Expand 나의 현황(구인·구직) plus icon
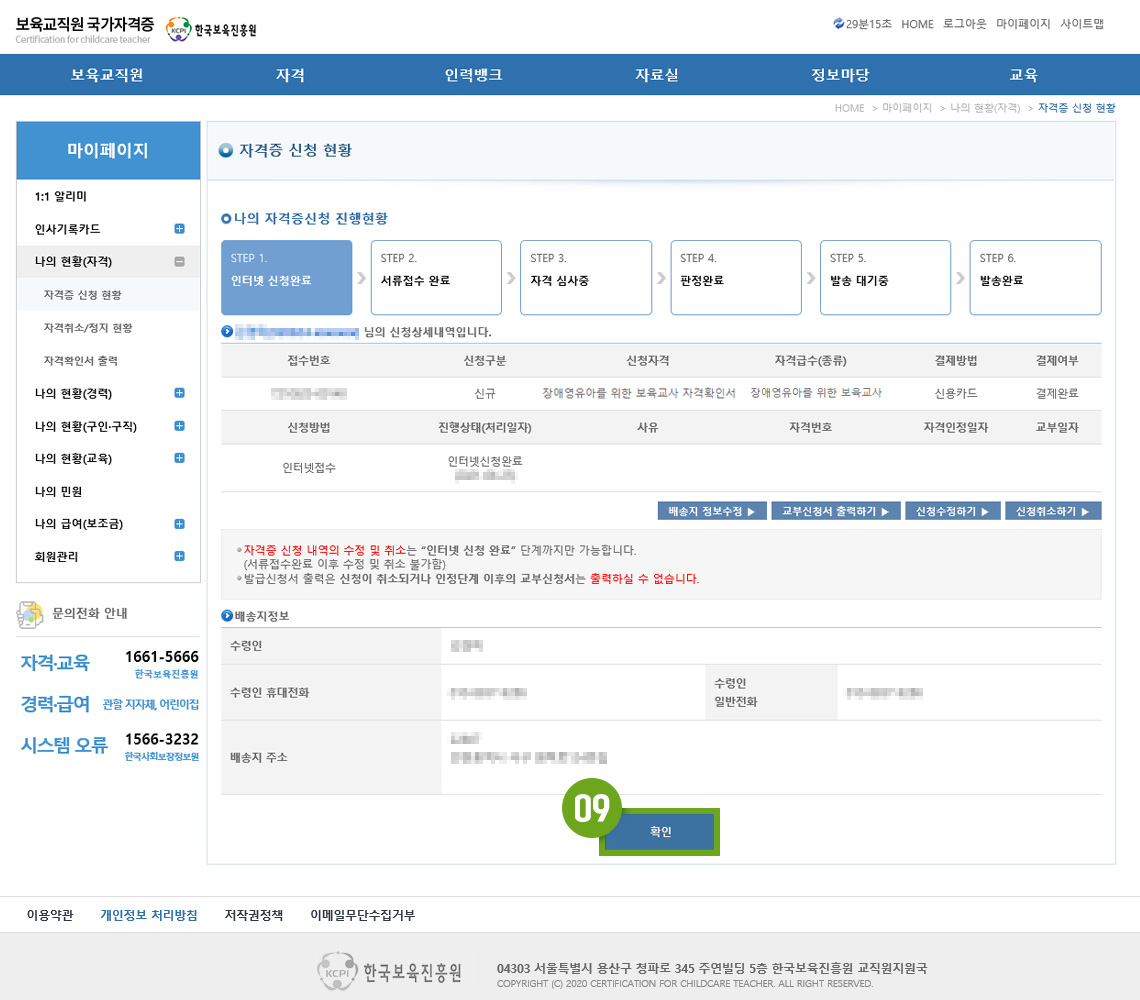The image size is (1140, 1000). point(180,426)
